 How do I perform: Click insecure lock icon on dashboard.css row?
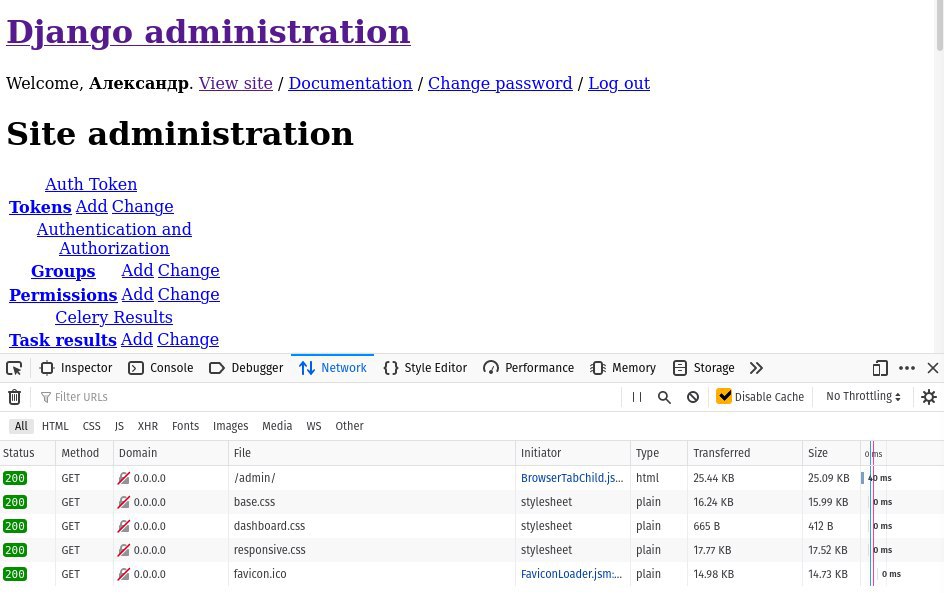click(123, 526)
